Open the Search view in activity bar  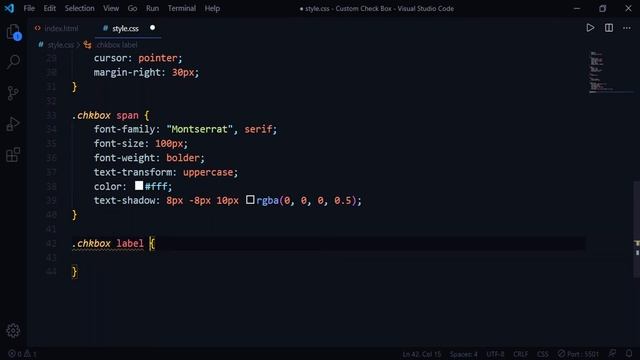(x=13, y=62)
